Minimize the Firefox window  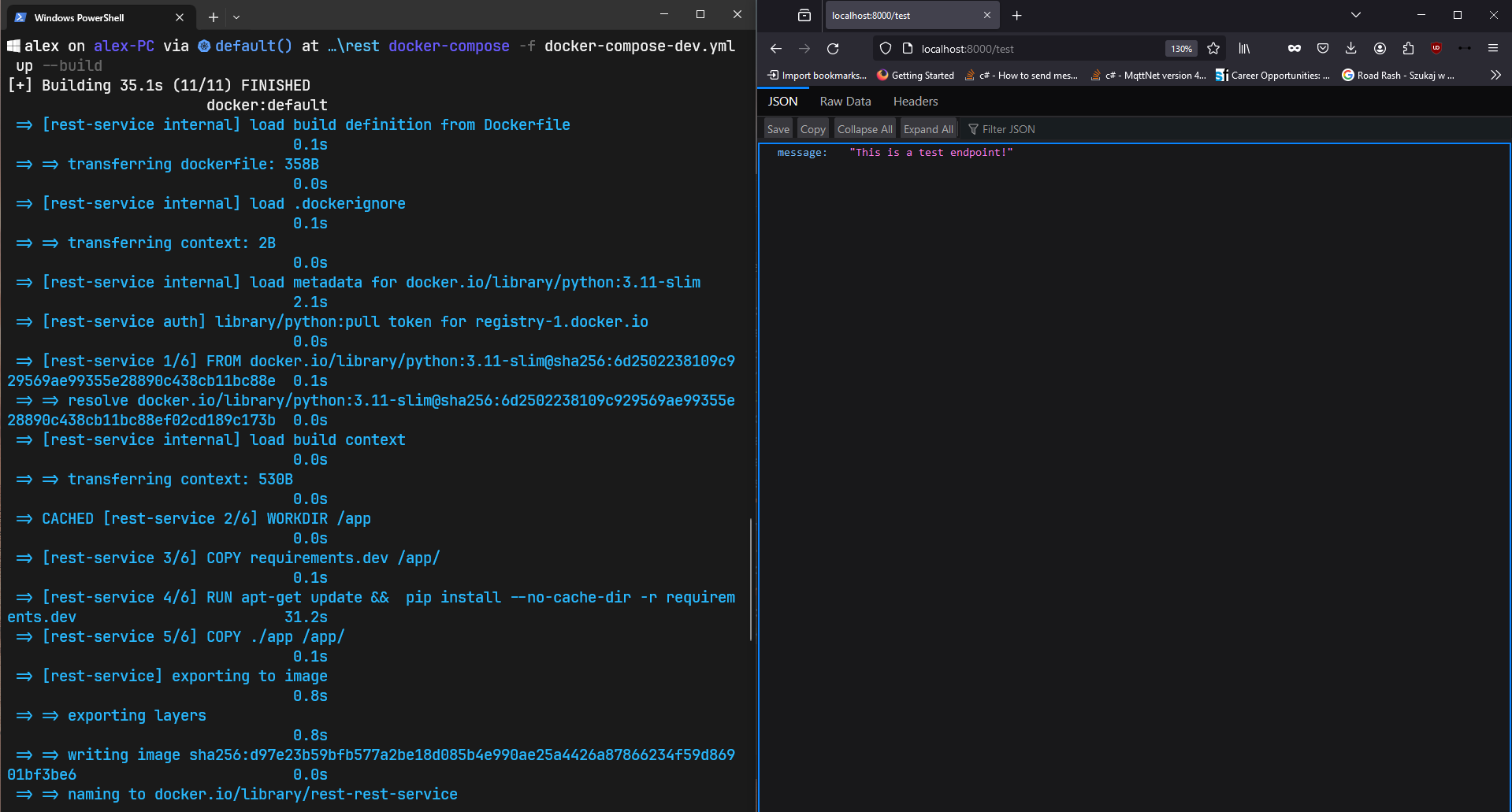click(1421, 15)
